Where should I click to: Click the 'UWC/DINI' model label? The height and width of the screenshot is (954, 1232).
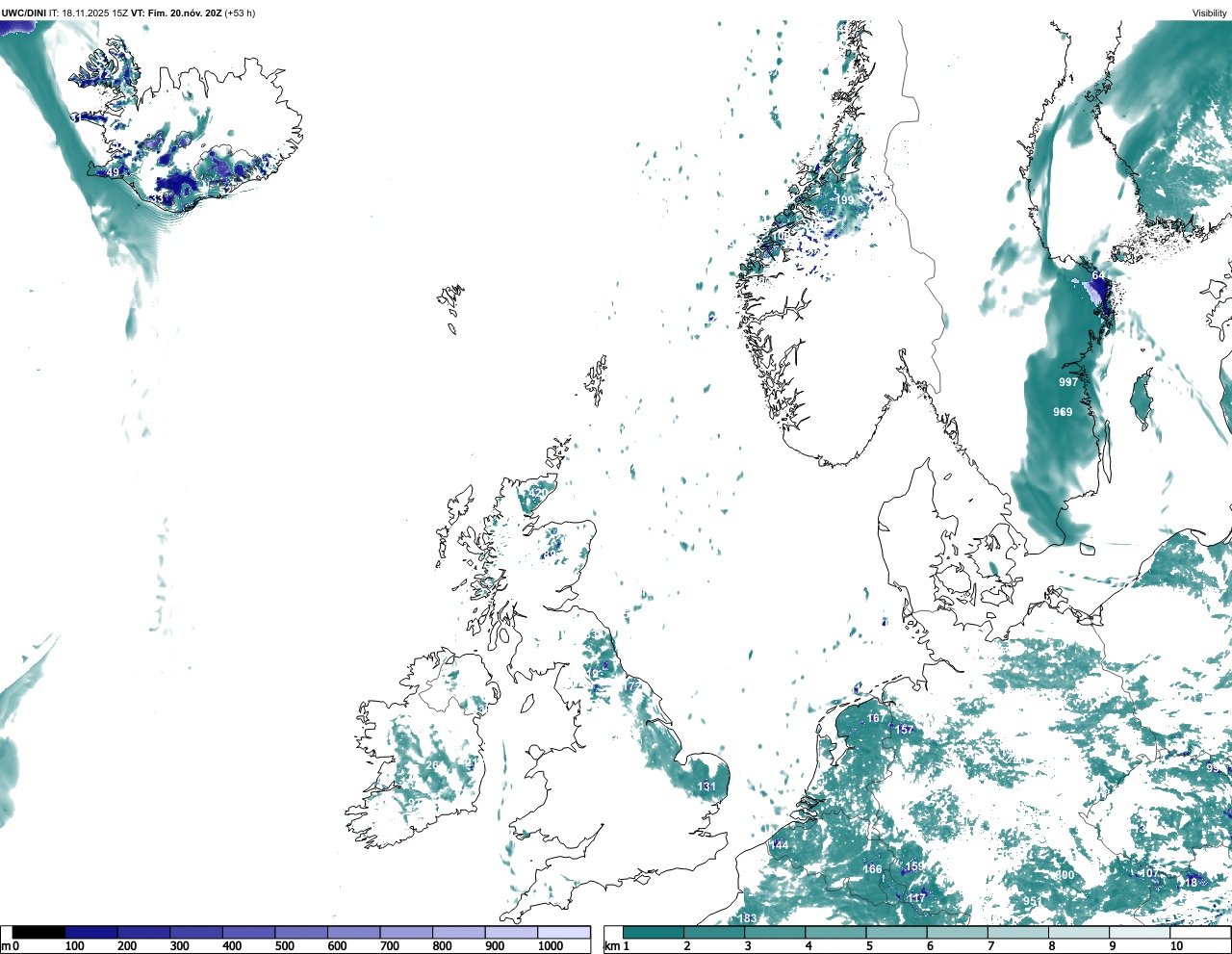(x=24, y=13)
